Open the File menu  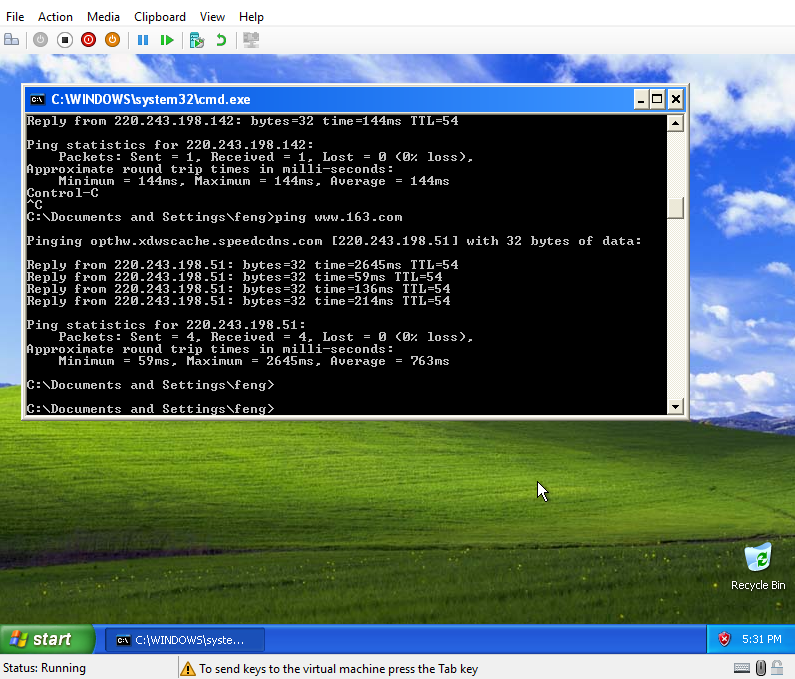(x=15, y=16)
